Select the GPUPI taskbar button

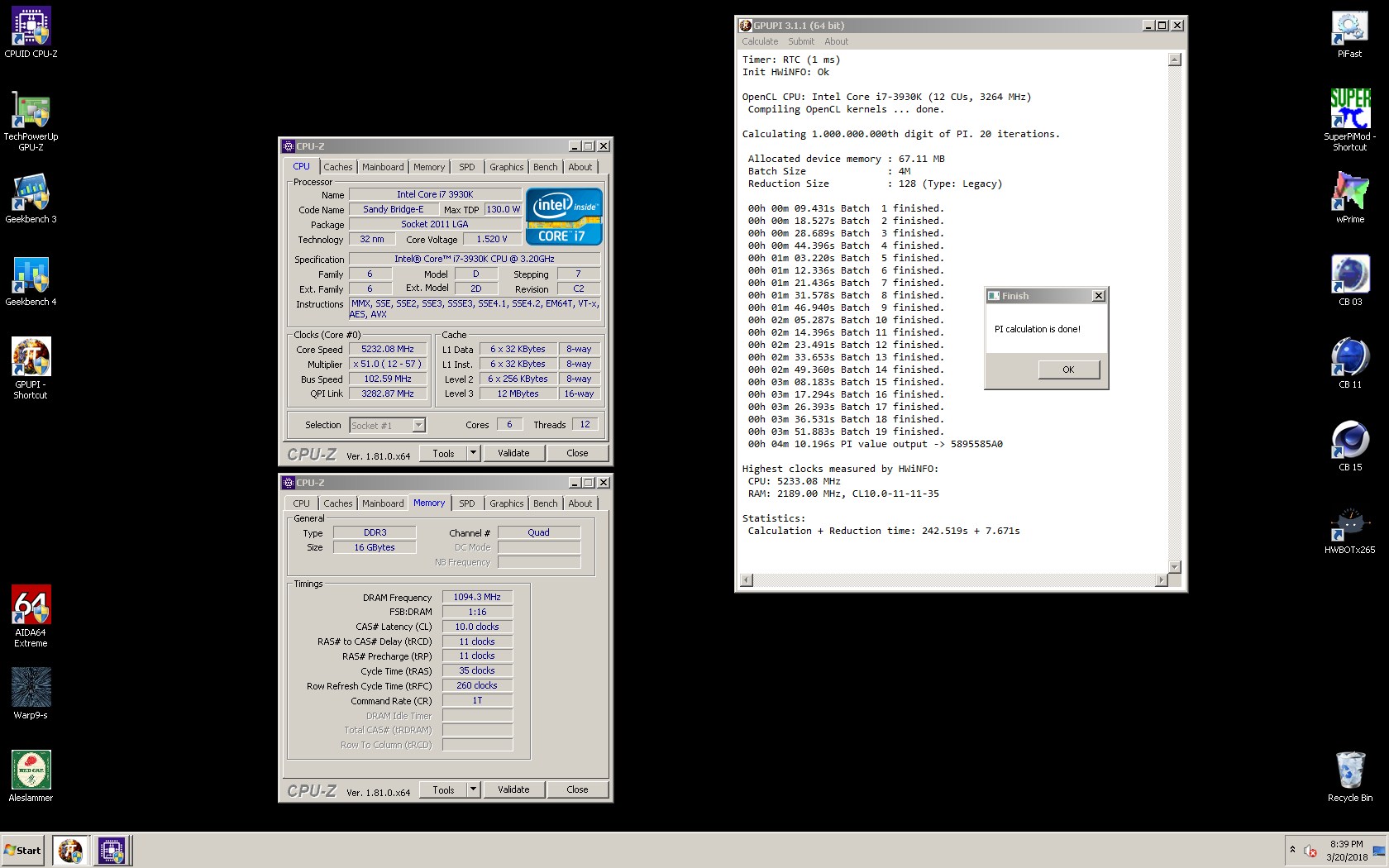click(x=70, y=851)
